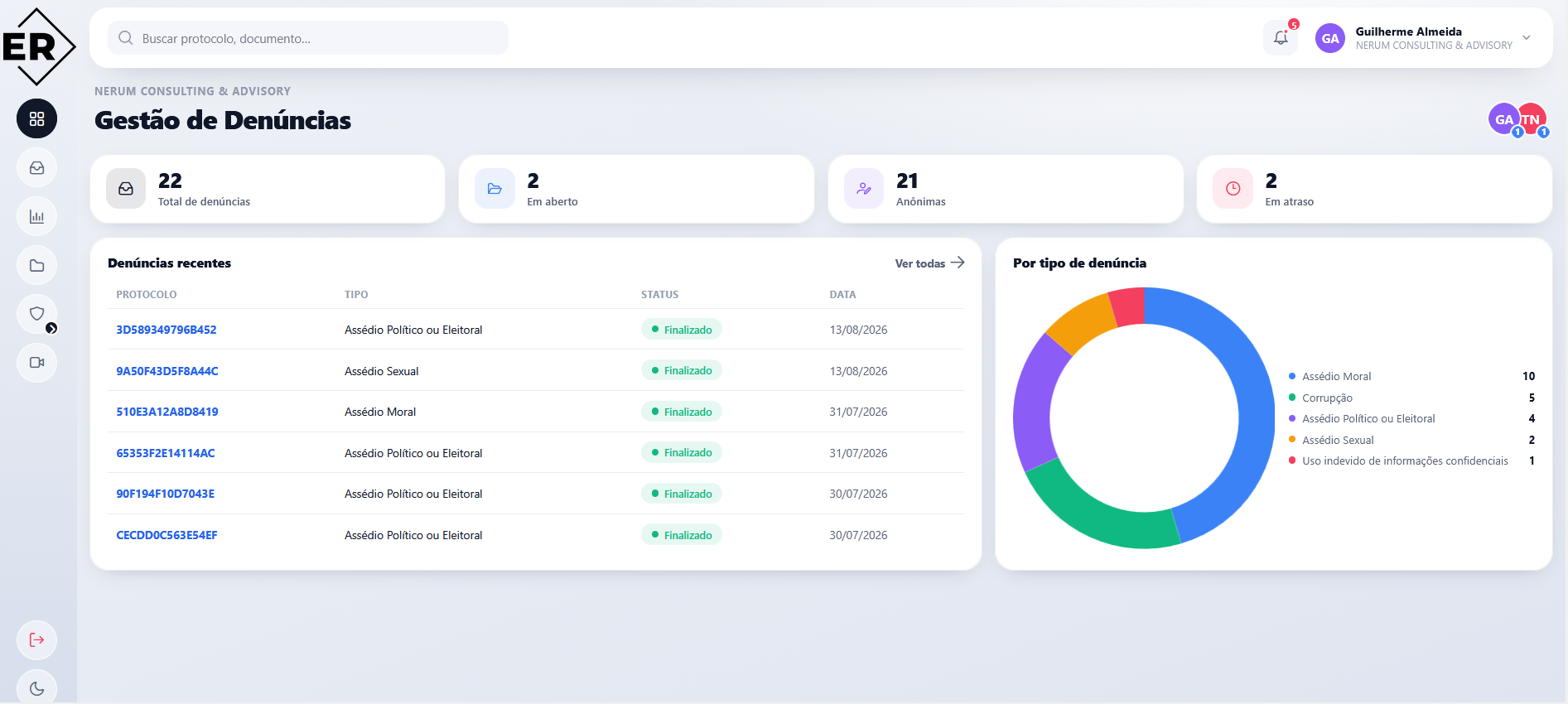This screenshot has height=704, width=1568.
Task: Expand the Guilherme Almeida user menu chevron
Action: [1527, 38]
